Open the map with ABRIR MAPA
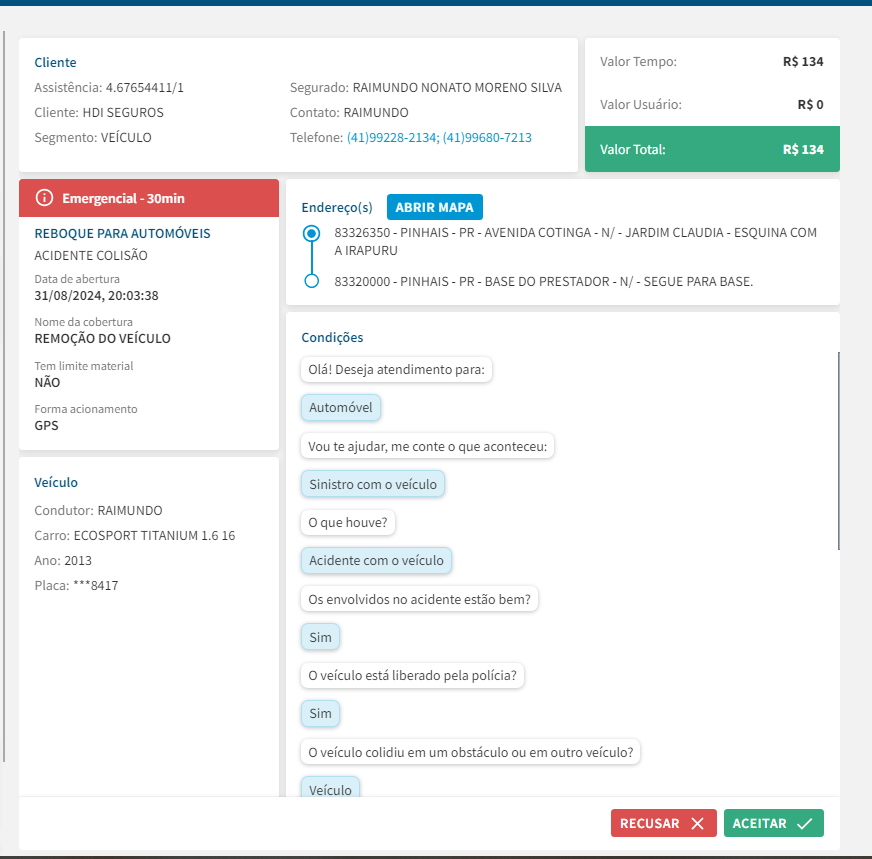Image resolution: width=872 pixels, height=859 pixels. (x=434, y=207)
